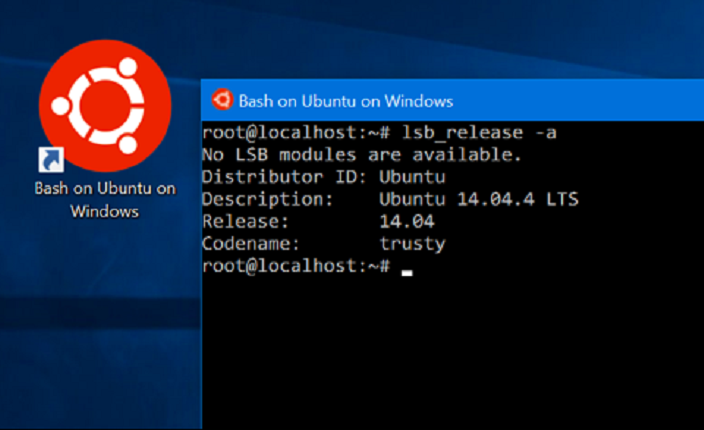Select the codename value 'trusty'

[x=412, y=244]
